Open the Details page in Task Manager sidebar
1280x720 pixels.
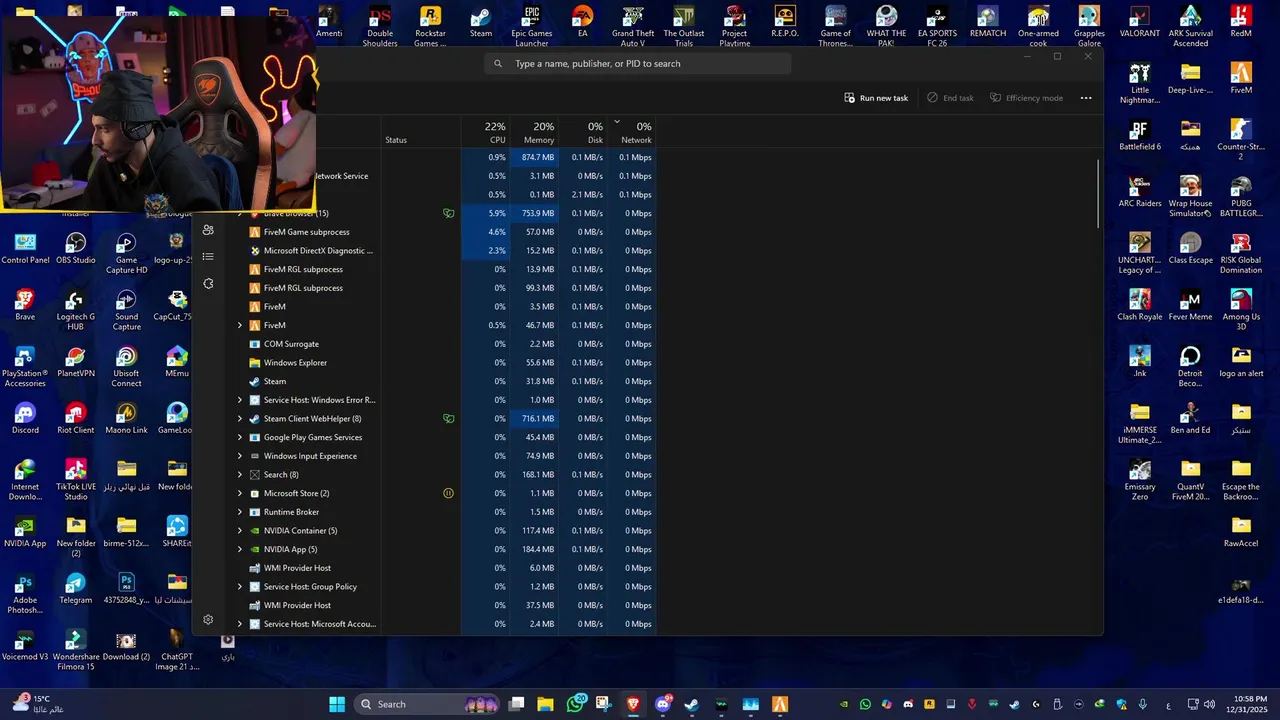coord(208,257)
